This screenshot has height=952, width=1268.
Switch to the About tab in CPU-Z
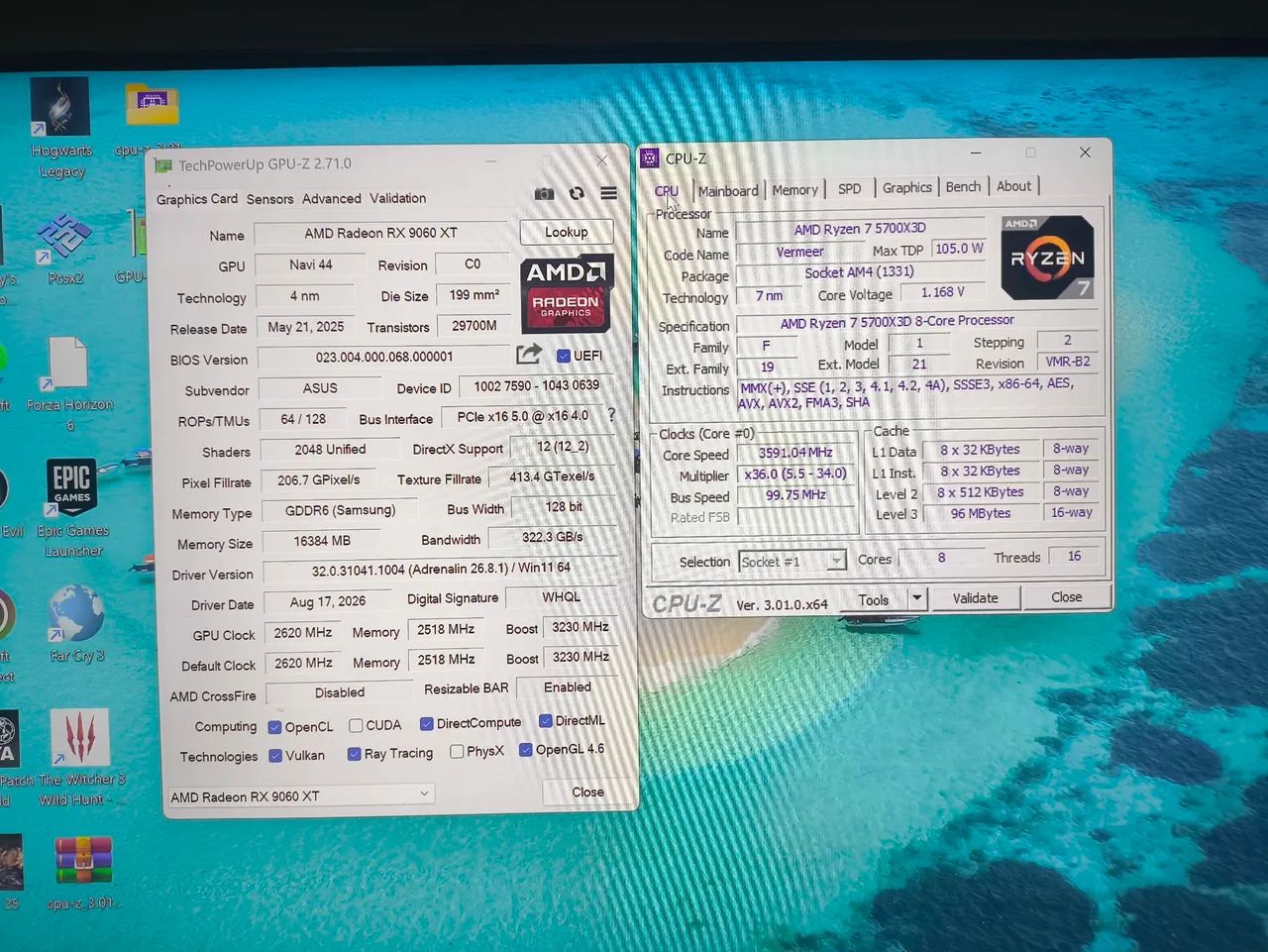click(1013, 185)
